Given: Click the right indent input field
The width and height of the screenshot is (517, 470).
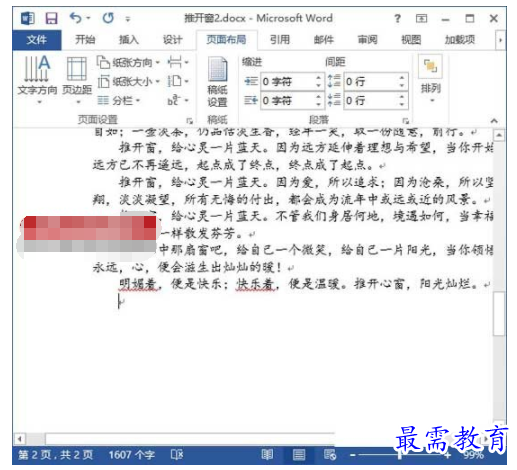Looking at the screenshot, I should 287,100.
